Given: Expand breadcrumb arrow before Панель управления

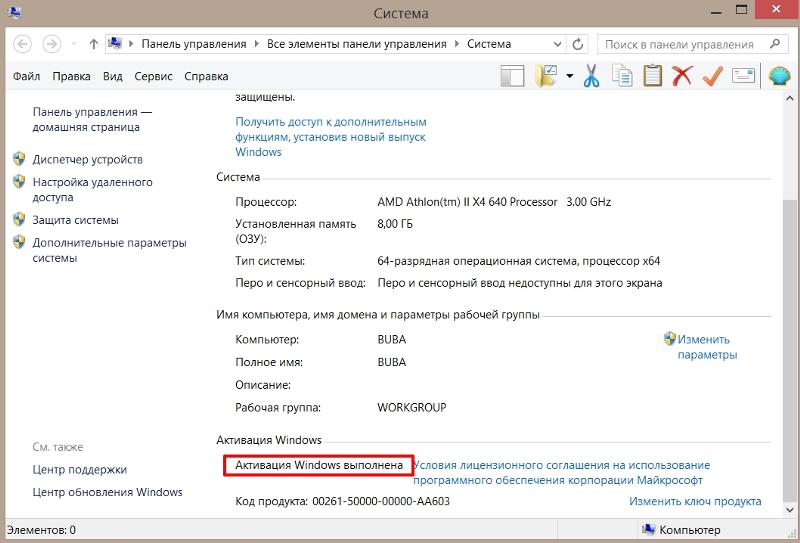Looking at the screenshot, I should click(131, 44).
